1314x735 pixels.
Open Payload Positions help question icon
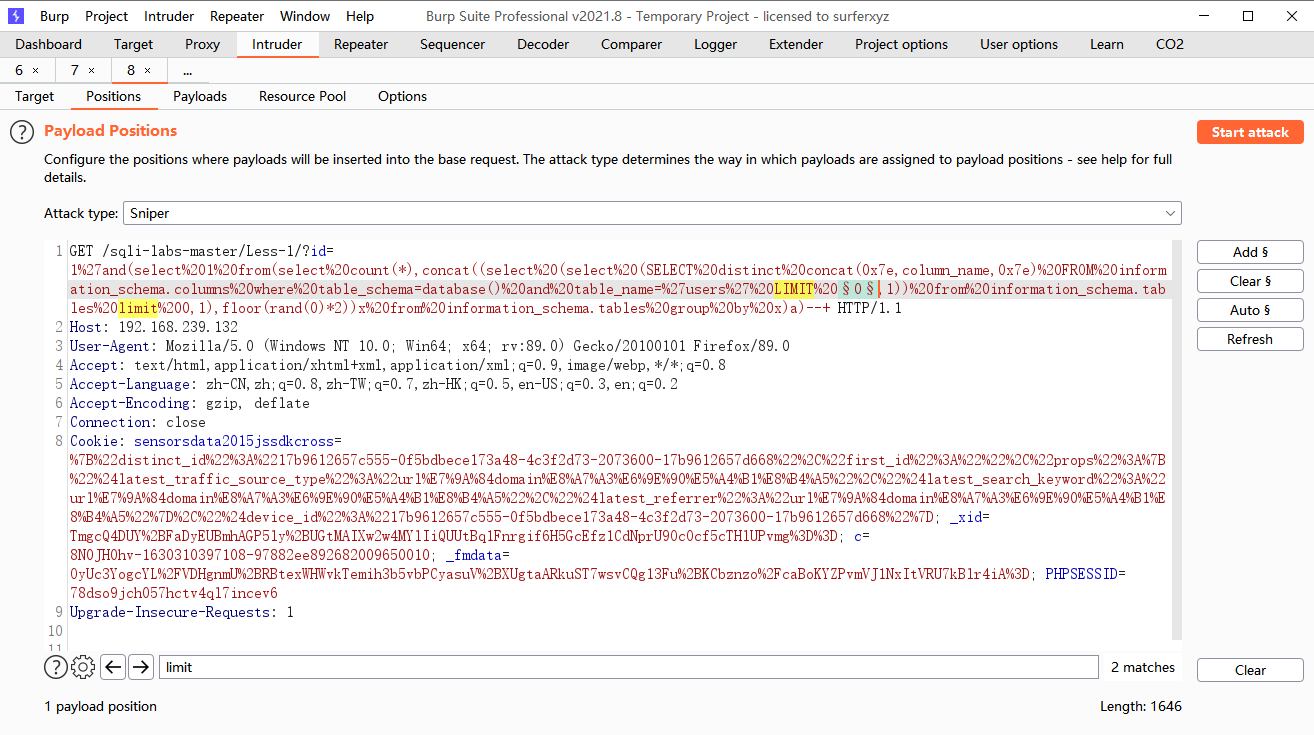click(22, 132)
